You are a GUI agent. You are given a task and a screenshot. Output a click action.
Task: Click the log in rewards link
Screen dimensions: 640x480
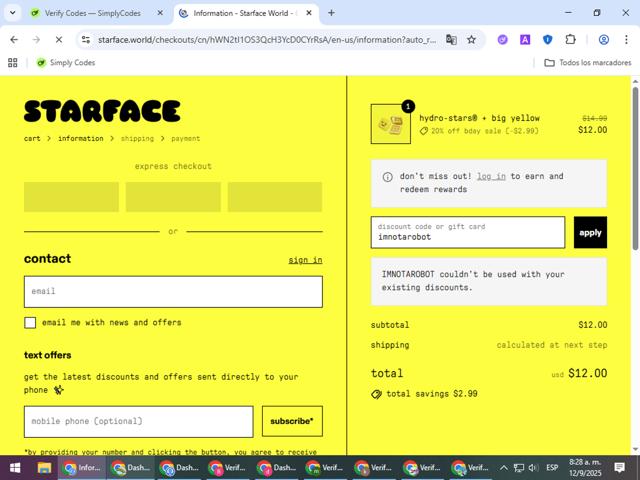tap(491, 176)
